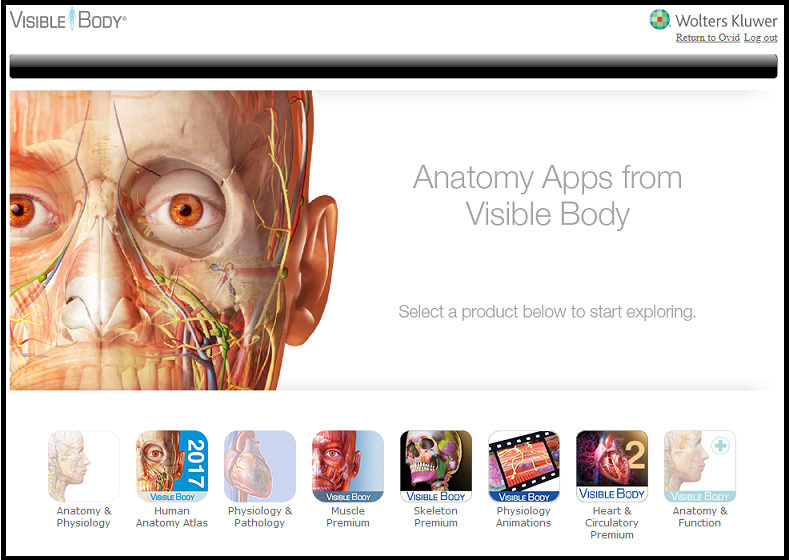Image resolution: width=789 pixels, height=560 pixels.
Task: Click the "Anatomy & Function" text label
Action: pos(700,517)
